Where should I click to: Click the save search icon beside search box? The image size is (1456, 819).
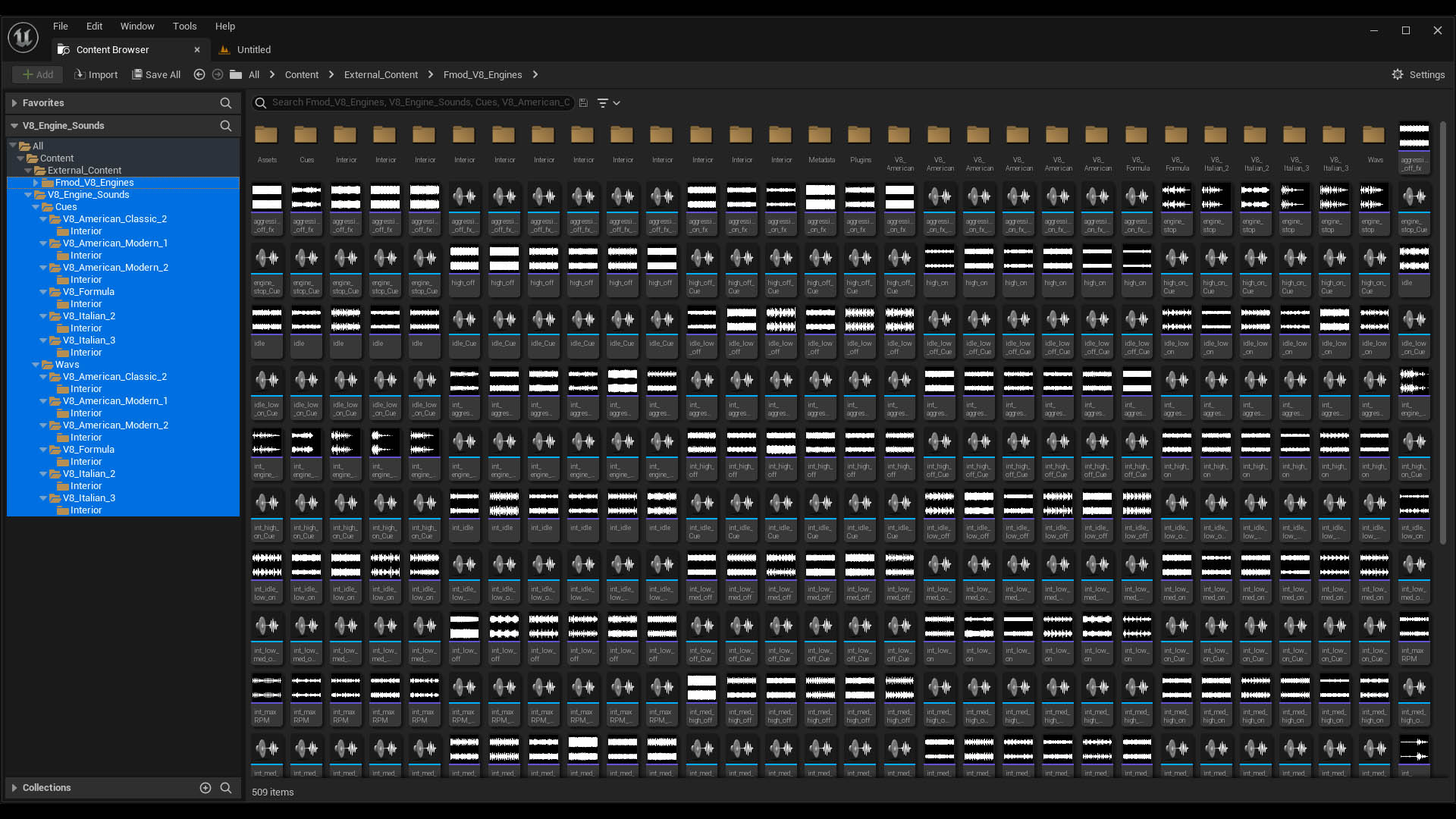[x=583, y=103]
